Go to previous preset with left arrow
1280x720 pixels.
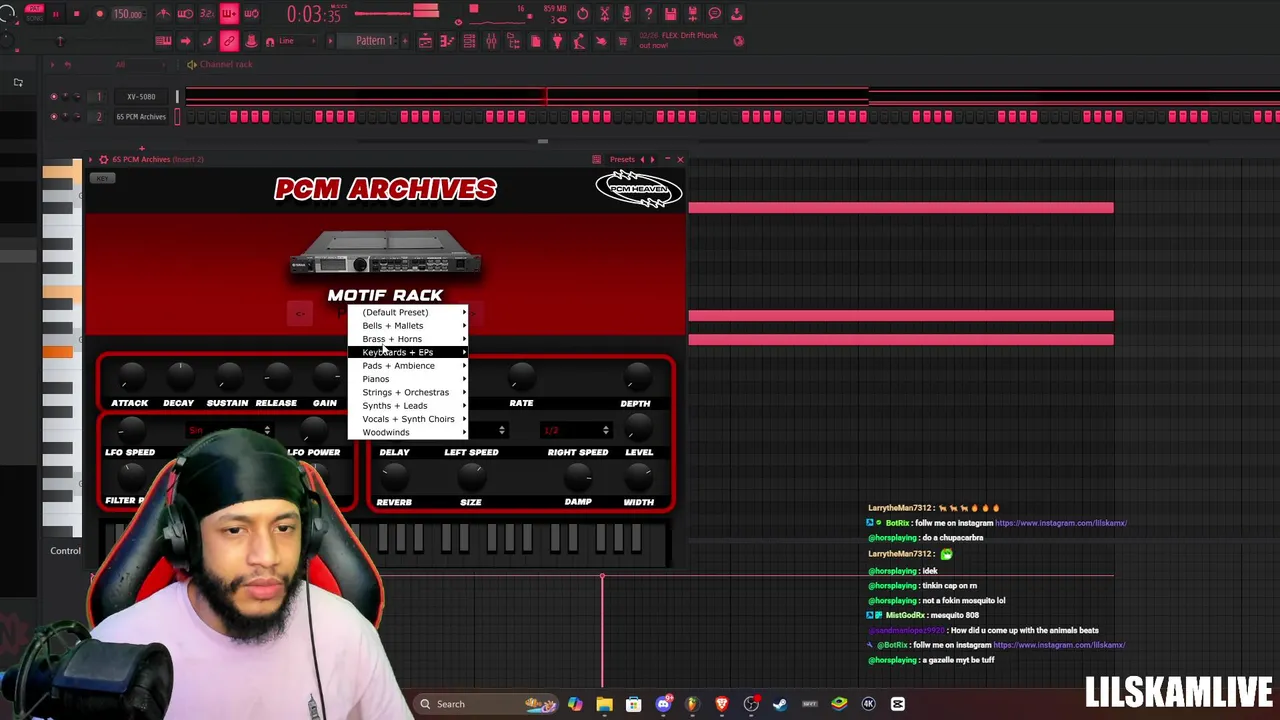(x=642, y=159)
